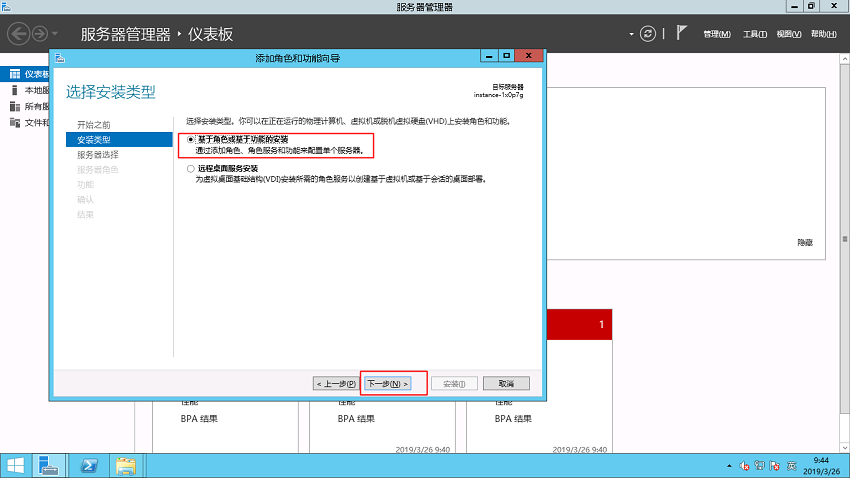Minimize the Add Roles wizard window
850x478 pixels.
click(x=489, y=56)
